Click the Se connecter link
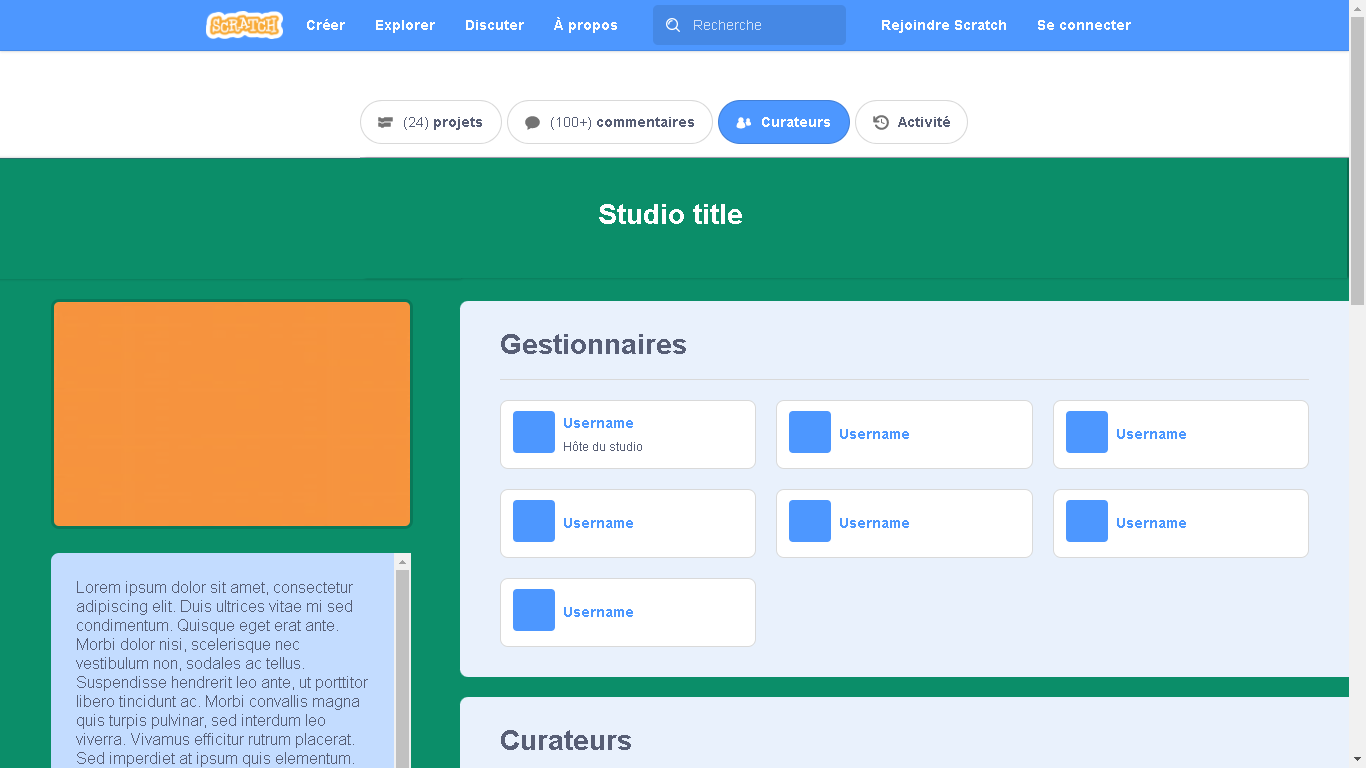This screenshot has height=768, width=1366. (x=1084, y=25)
